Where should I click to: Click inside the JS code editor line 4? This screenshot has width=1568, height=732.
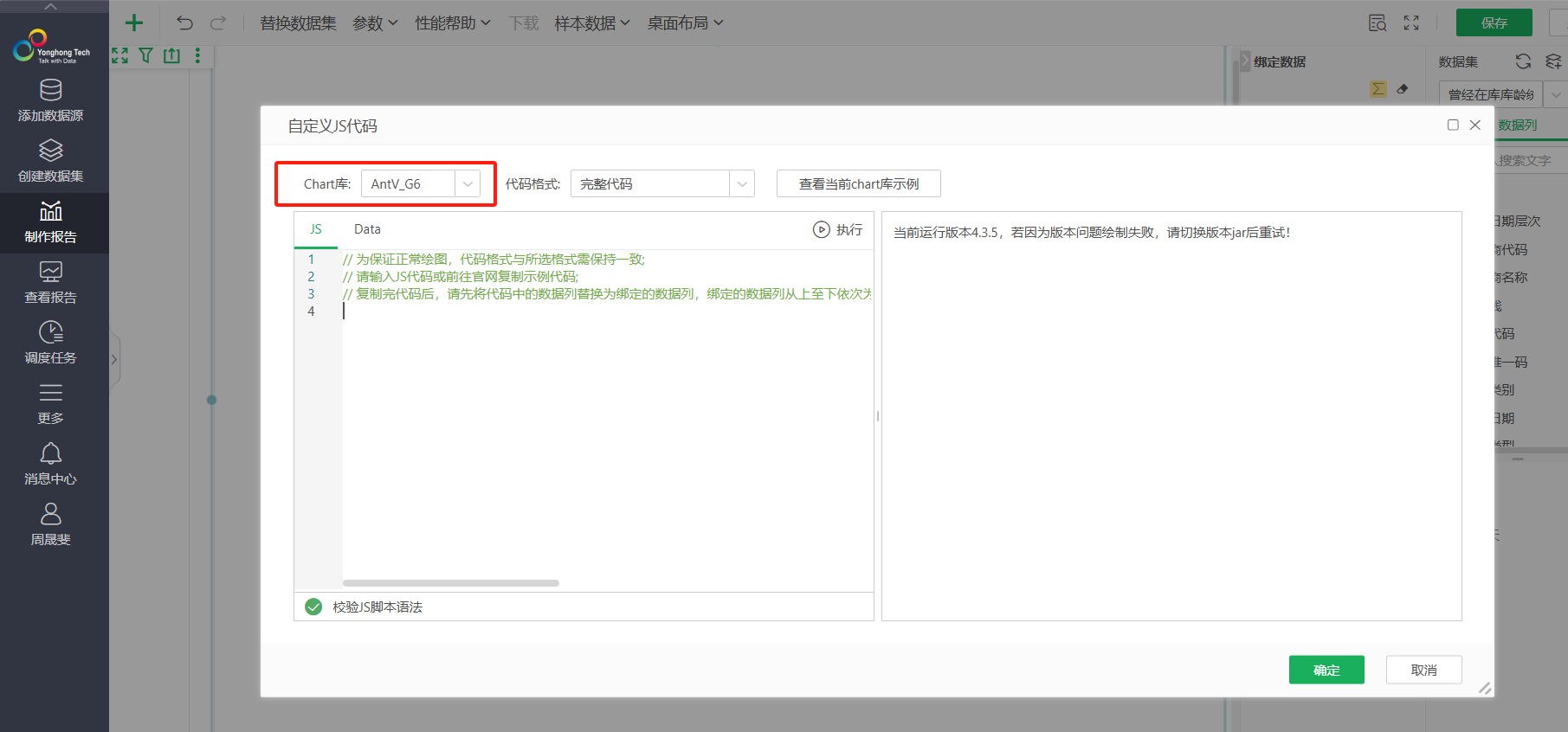606,311
